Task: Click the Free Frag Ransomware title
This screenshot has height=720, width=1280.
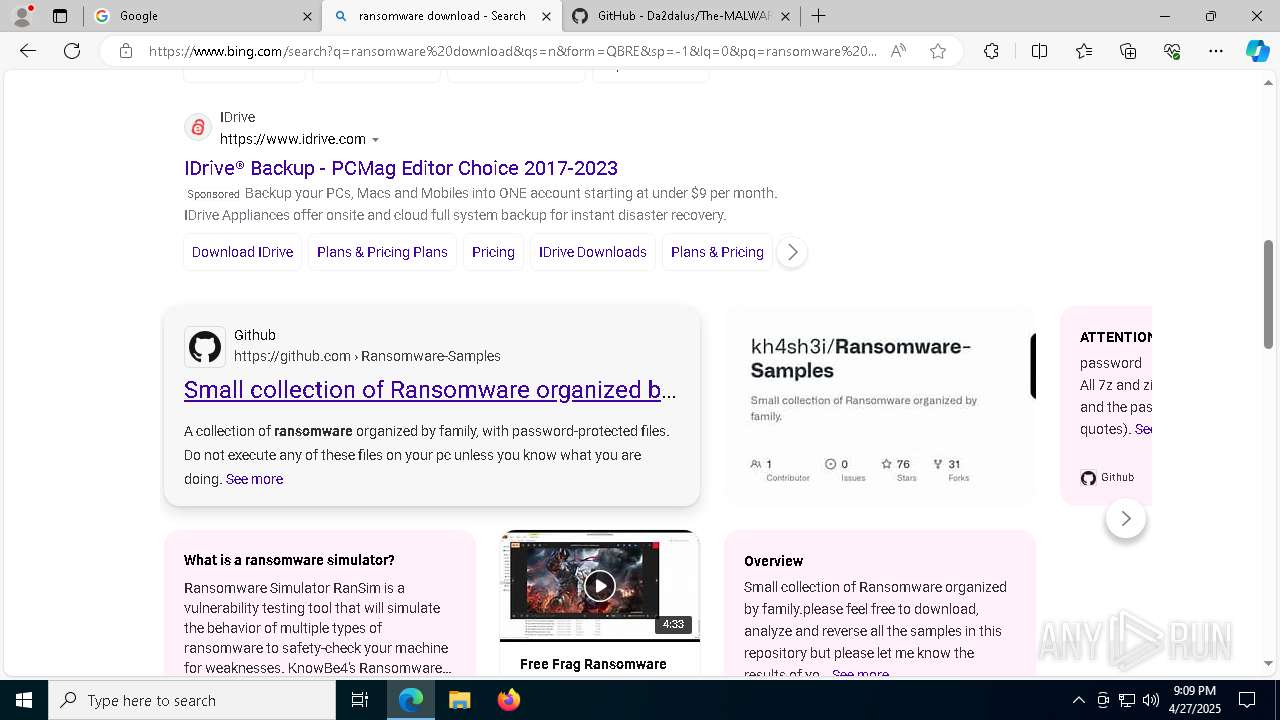Action: coord(593,664)
